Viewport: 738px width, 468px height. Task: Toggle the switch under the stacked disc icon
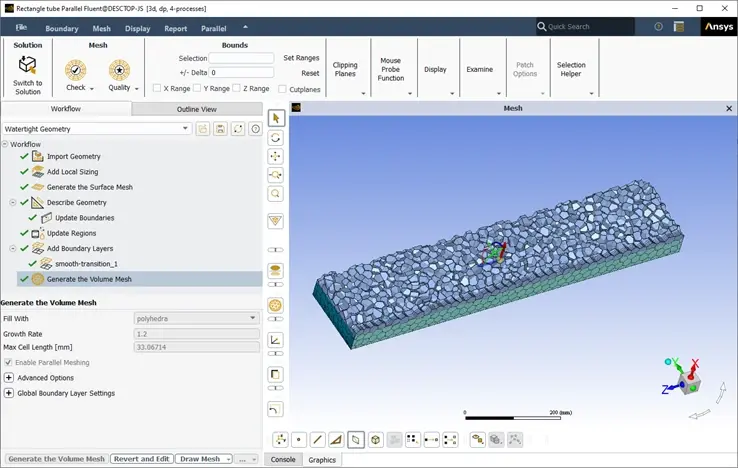coord(276,284)
